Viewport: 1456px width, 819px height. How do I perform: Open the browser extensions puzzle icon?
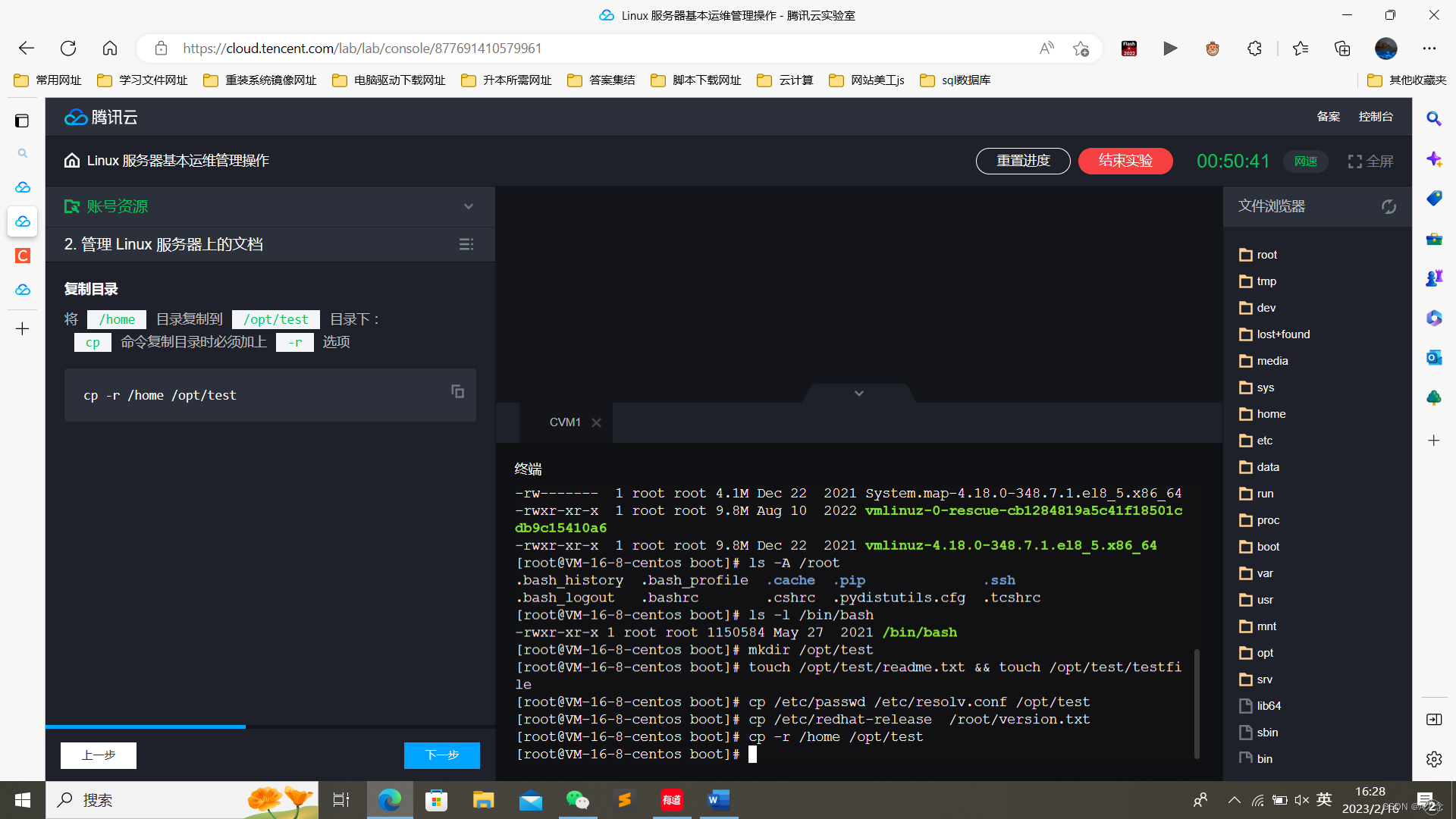pyautogui.click(x=1255, y=48)
